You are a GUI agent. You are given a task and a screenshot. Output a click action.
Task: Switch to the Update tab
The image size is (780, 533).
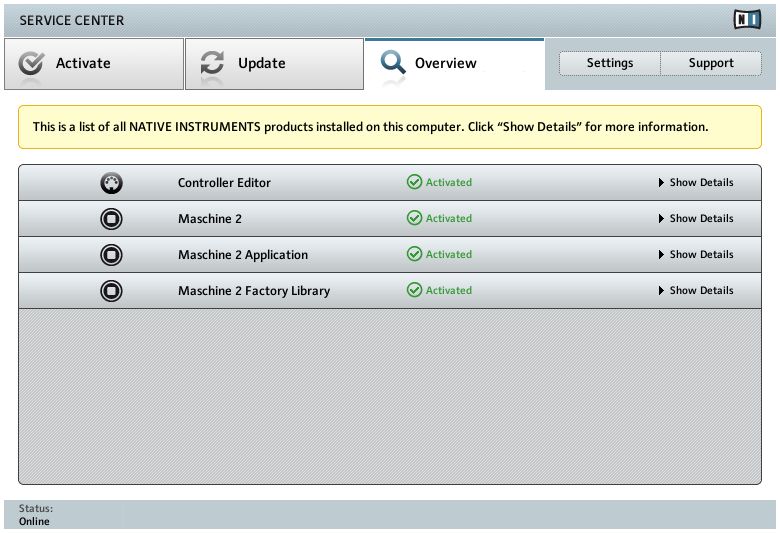click(274, 64)
